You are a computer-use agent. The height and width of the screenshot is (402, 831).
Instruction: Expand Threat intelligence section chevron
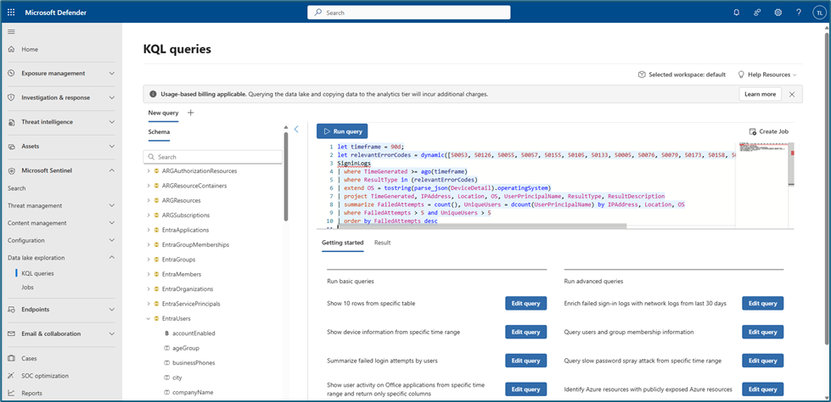[x=112, y=122]
